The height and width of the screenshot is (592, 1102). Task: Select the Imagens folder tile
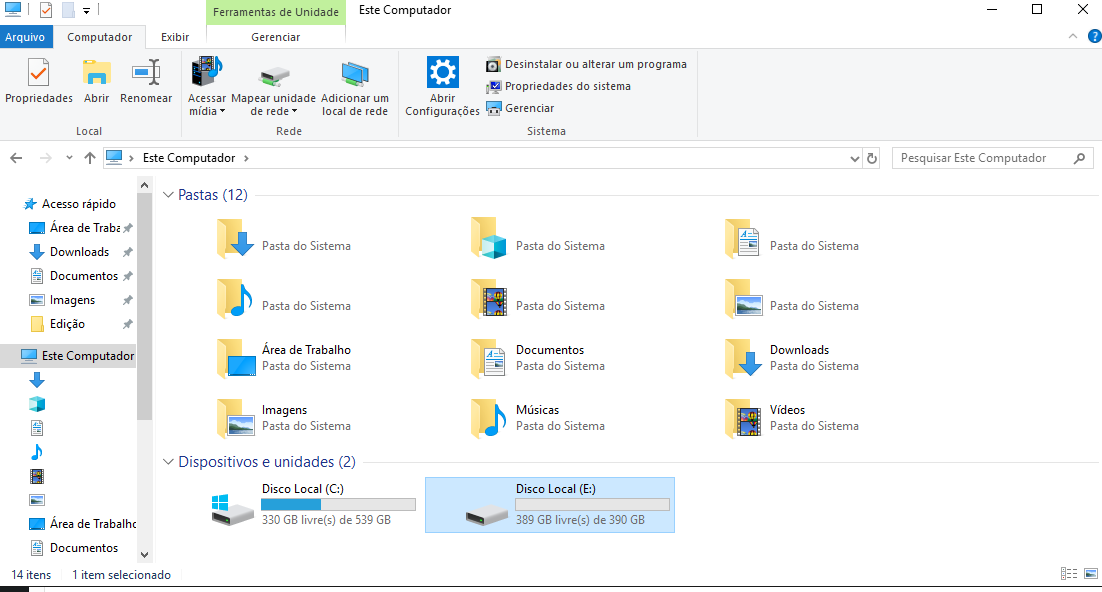295,418
